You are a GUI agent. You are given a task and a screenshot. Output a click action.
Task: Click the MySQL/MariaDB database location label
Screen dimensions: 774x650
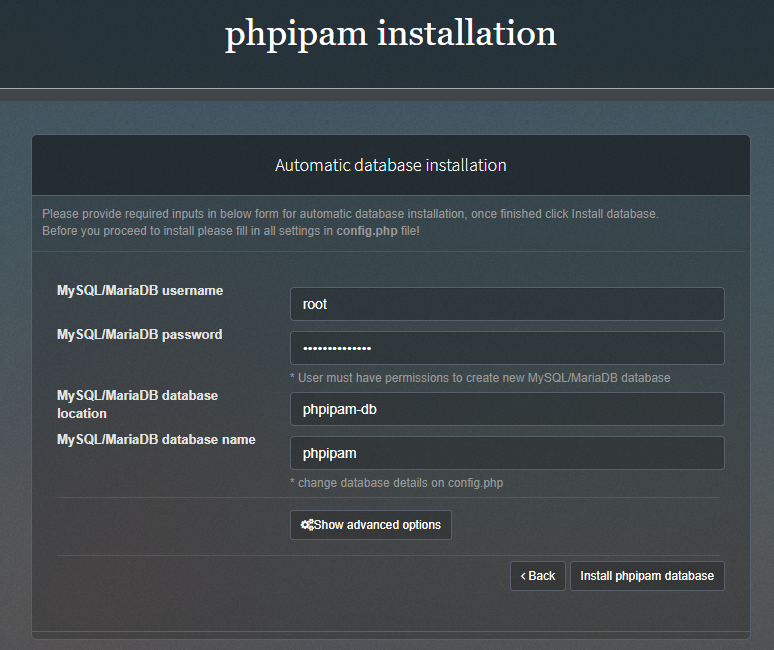pyautogui.click(x=137, y=404)
